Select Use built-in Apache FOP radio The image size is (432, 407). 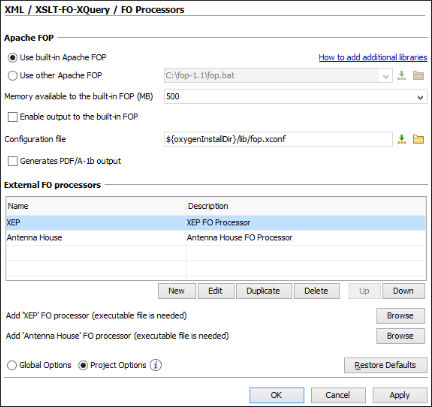(x=12, y=58)
